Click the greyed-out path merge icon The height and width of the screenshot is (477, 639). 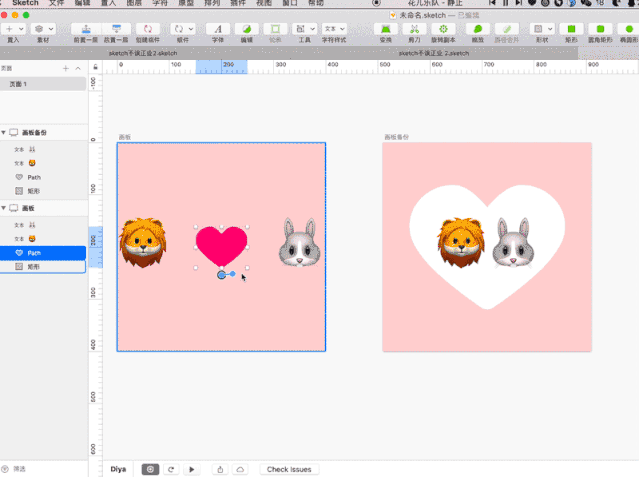[507, 29]
